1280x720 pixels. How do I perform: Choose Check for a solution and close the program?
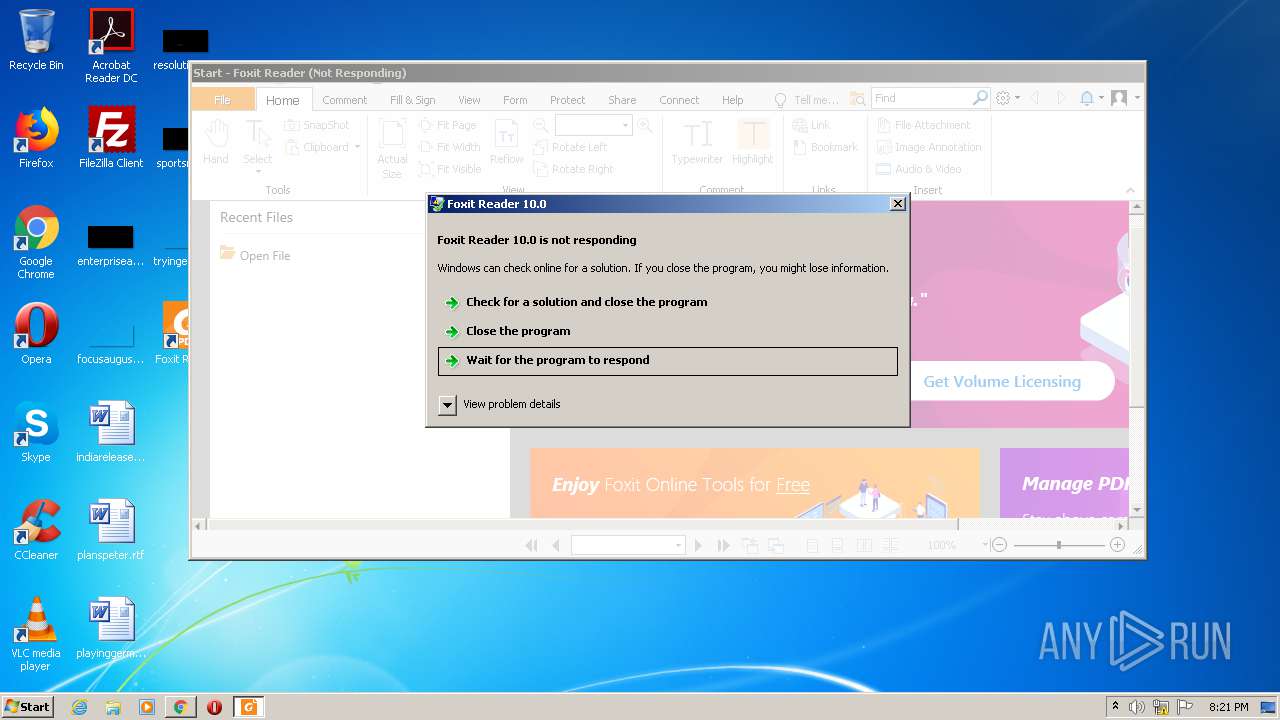pos(668,302)
